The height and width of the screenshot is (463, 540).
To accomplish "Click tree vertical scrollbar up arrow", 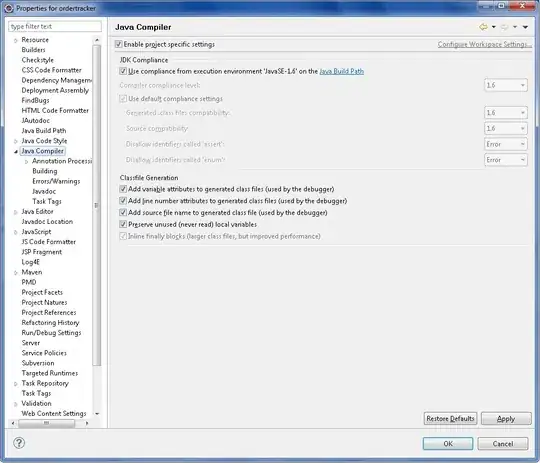I will [x=97, y=40].
